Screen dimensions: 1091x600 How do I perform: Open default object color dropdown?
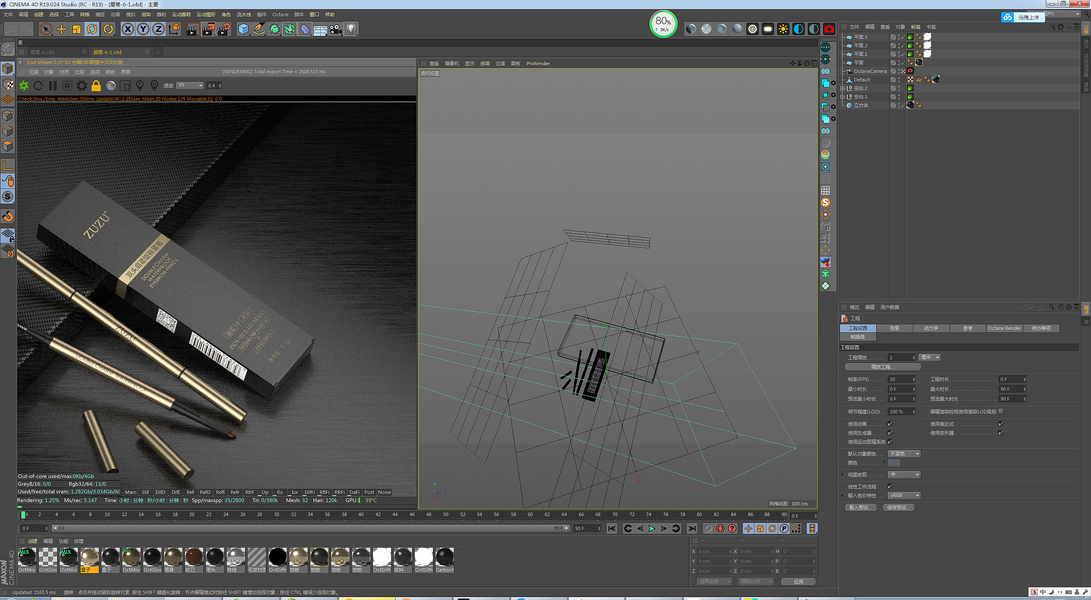(904, 453)
